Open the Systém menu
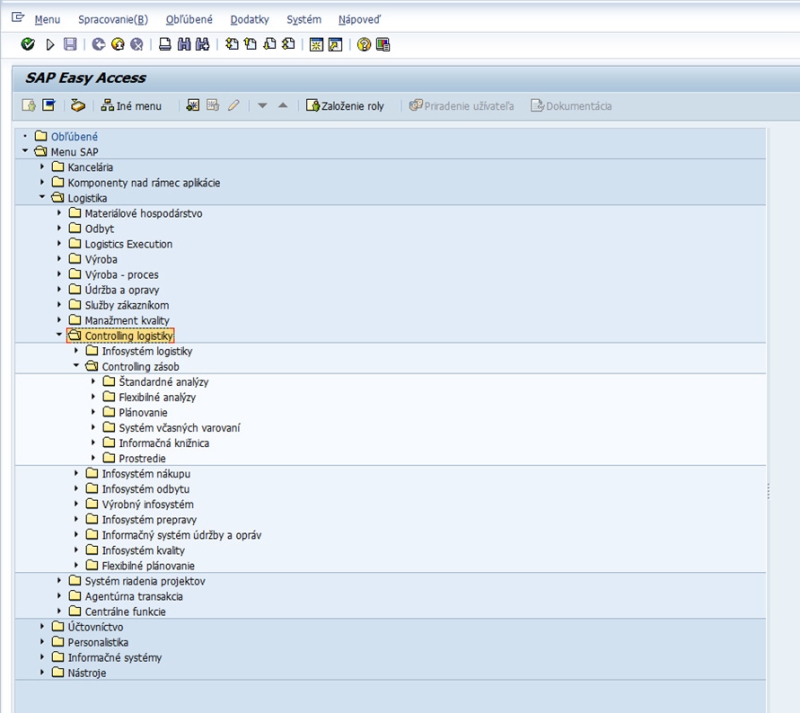800x713 pixels. pos(304,19)
